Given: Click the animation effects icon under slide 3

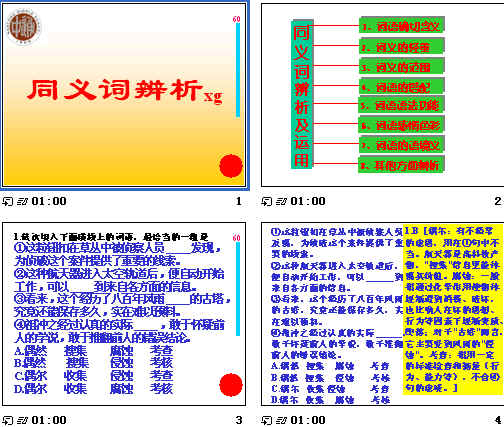Looking at the screenshot, I should [22, 420].
